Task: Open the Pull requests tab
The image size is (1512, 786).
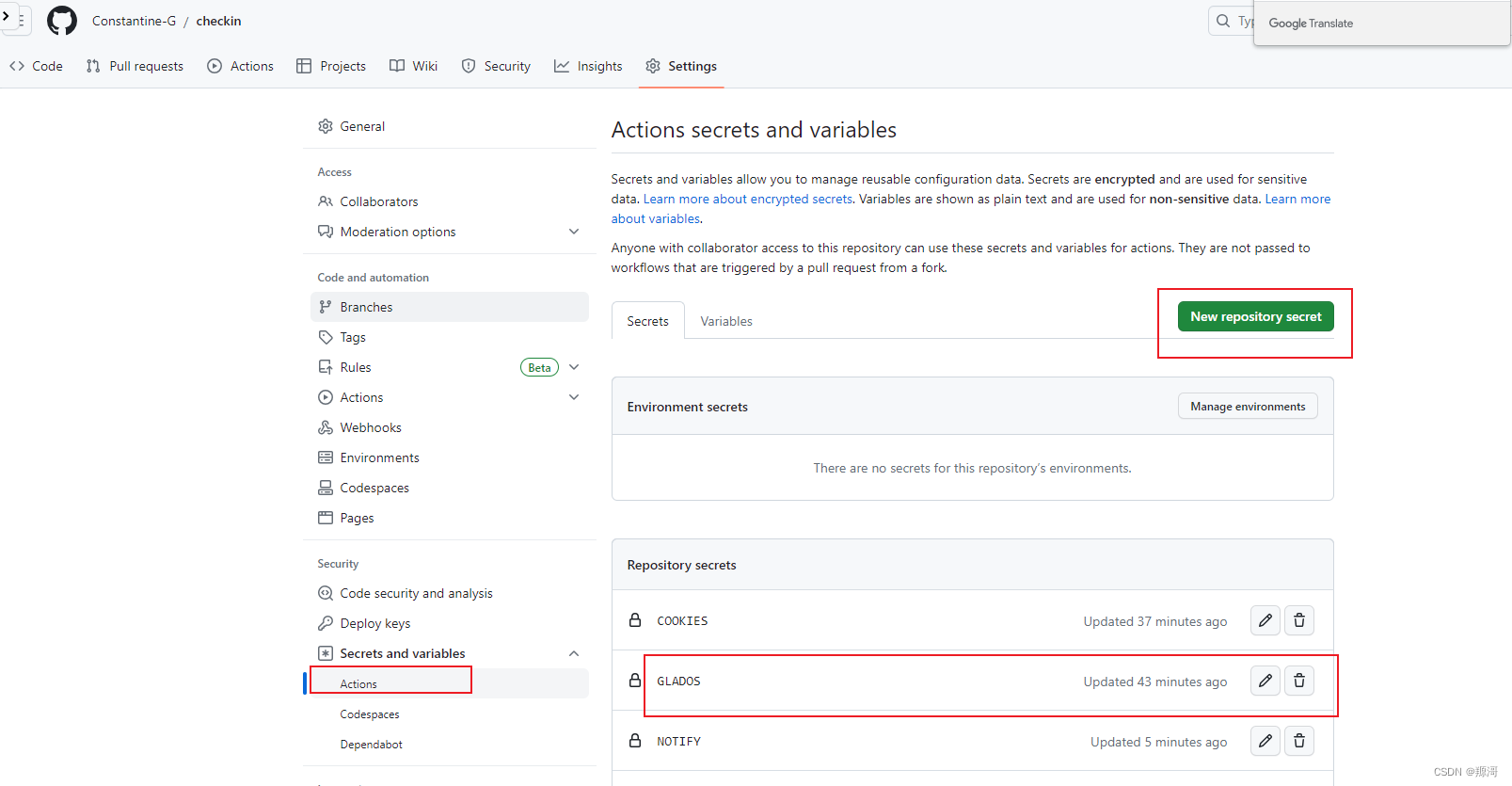Action: click(135, 66)
